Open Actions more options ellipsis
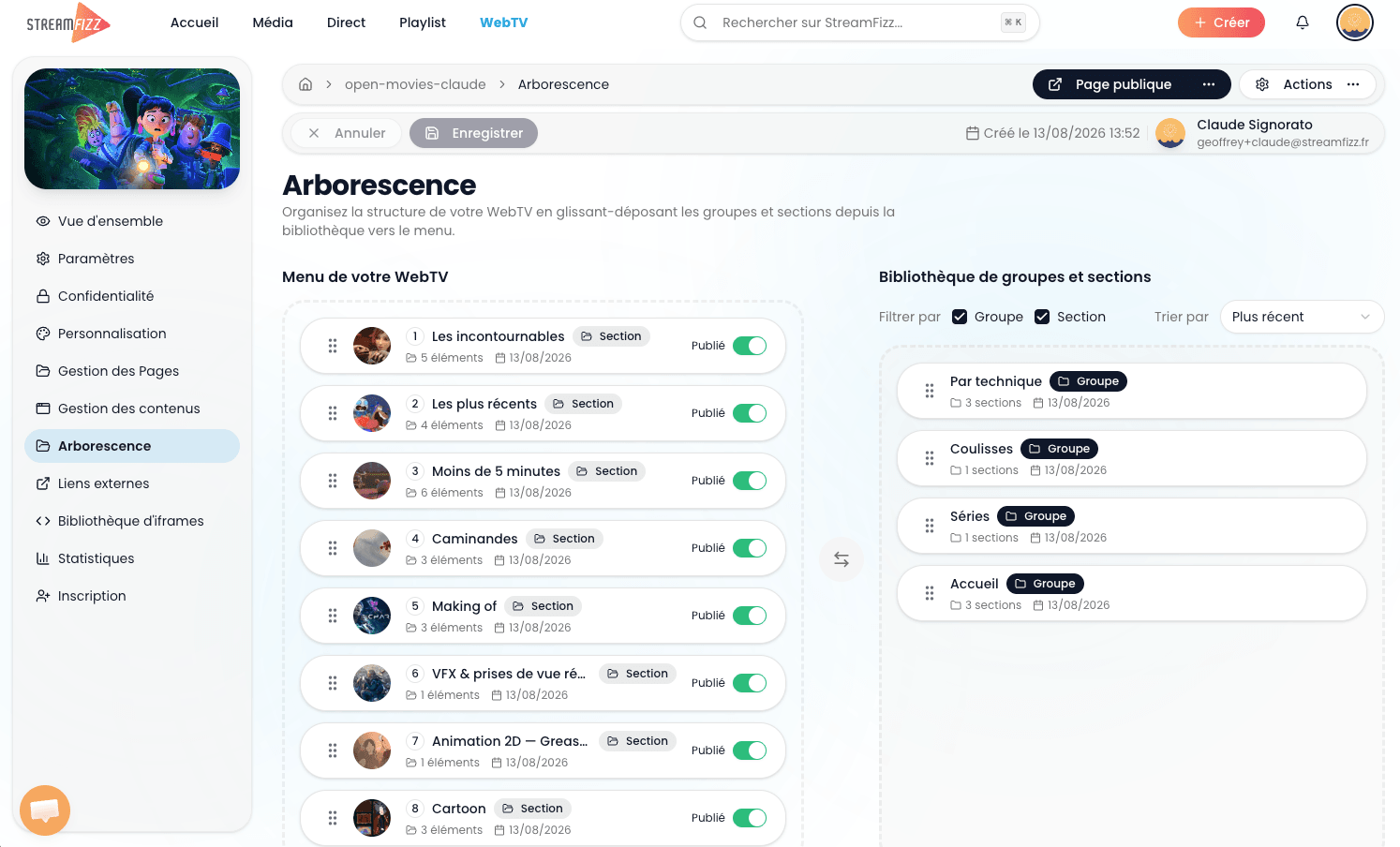Screen dimensions: 1400x847 (1353, 84)
